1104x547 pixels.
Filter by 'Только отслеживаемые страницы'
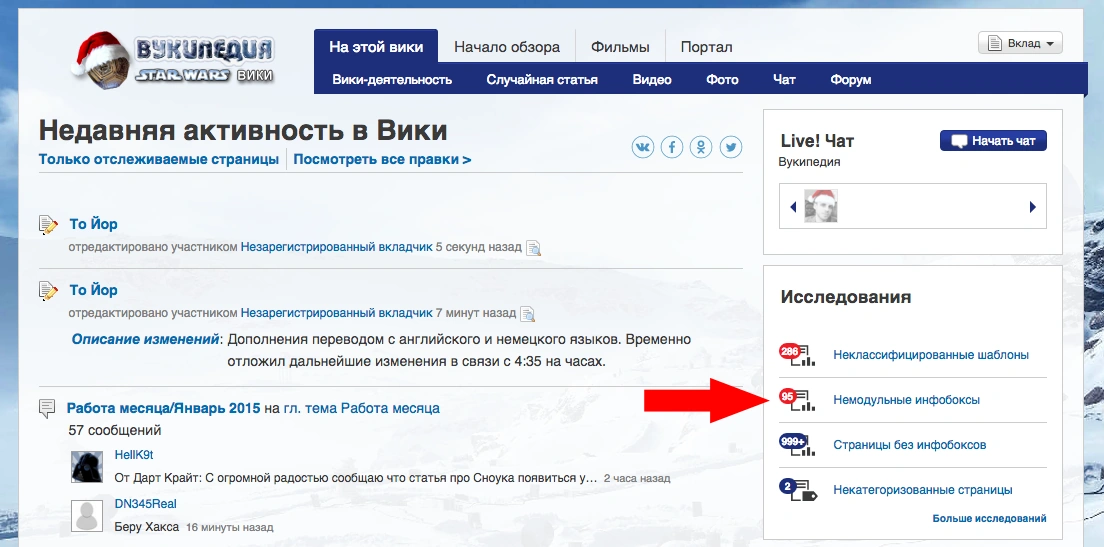[158, 159]
